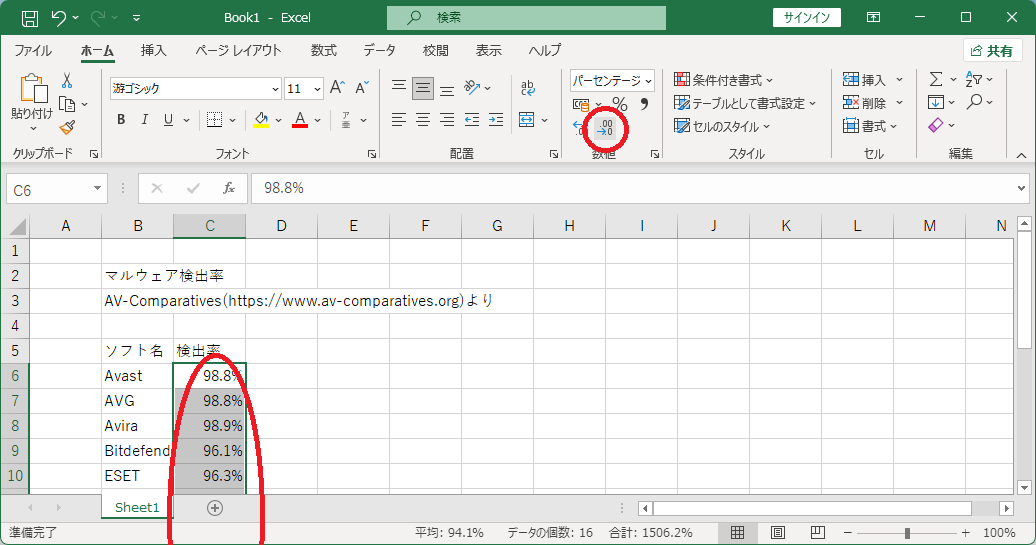Open the データ tab
The image size is (1036, 545).
379,51
